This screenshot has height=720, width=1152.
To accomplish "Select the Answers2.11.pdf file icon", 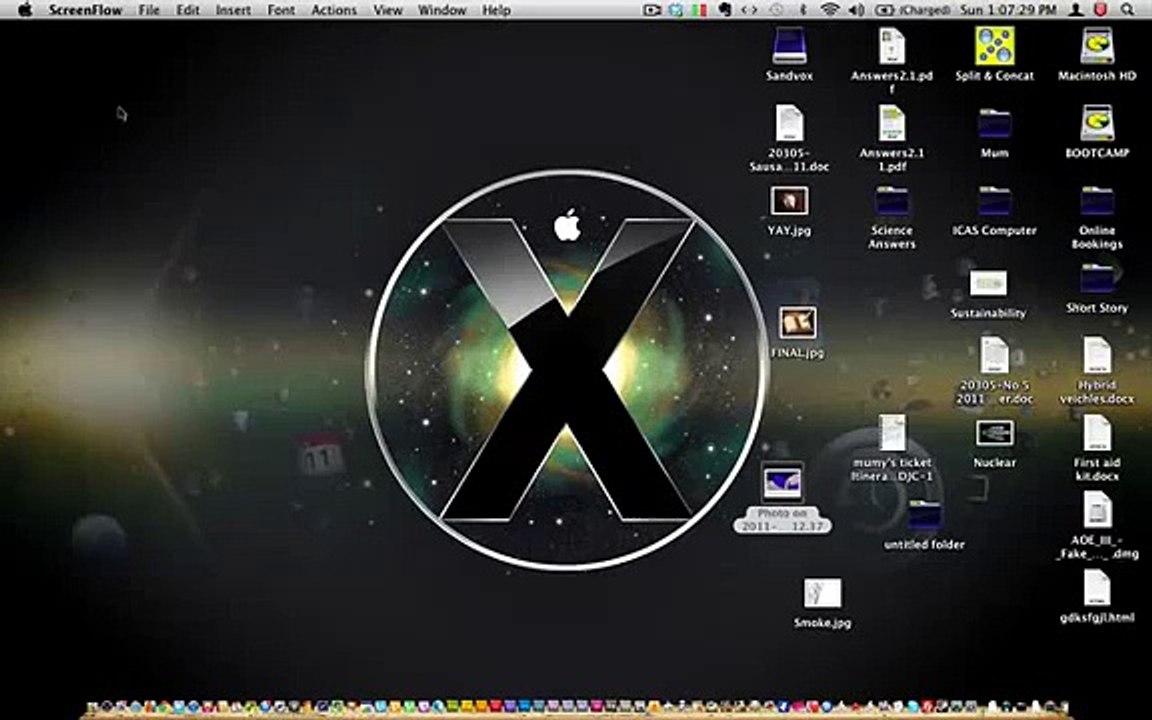I will [892, 123].
